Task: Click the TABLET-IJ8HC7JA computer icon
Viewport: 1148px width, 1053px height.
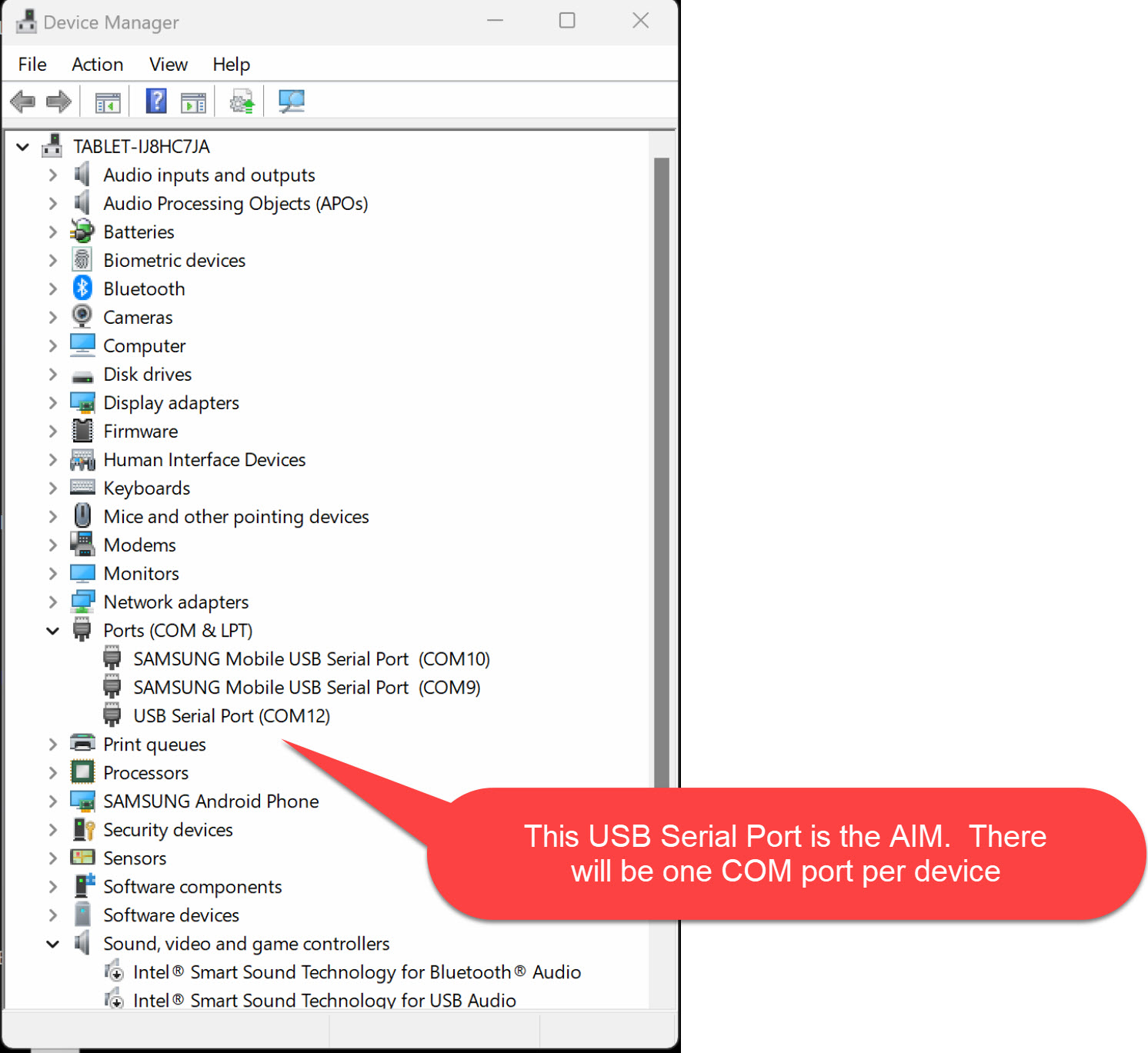Action: pyautogui.click(x=52, y=146)
